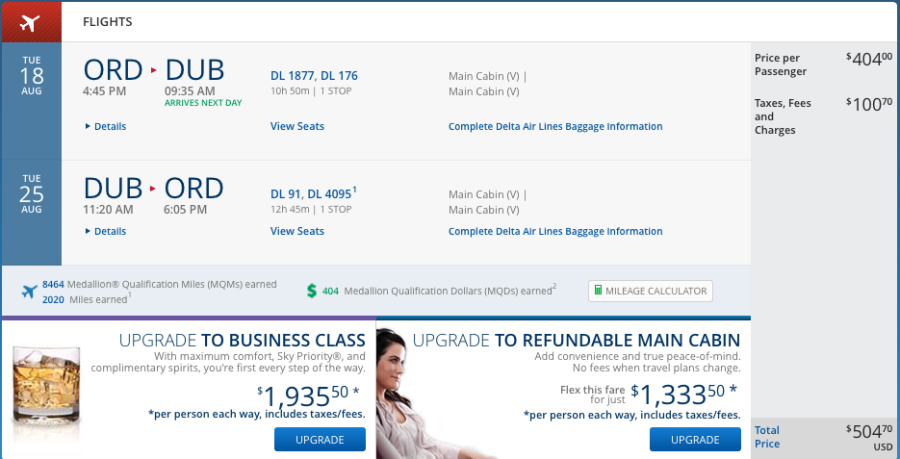The image size is (900, 459).
Task: Click the blue airplane miles icon
Action: point(29,291)
